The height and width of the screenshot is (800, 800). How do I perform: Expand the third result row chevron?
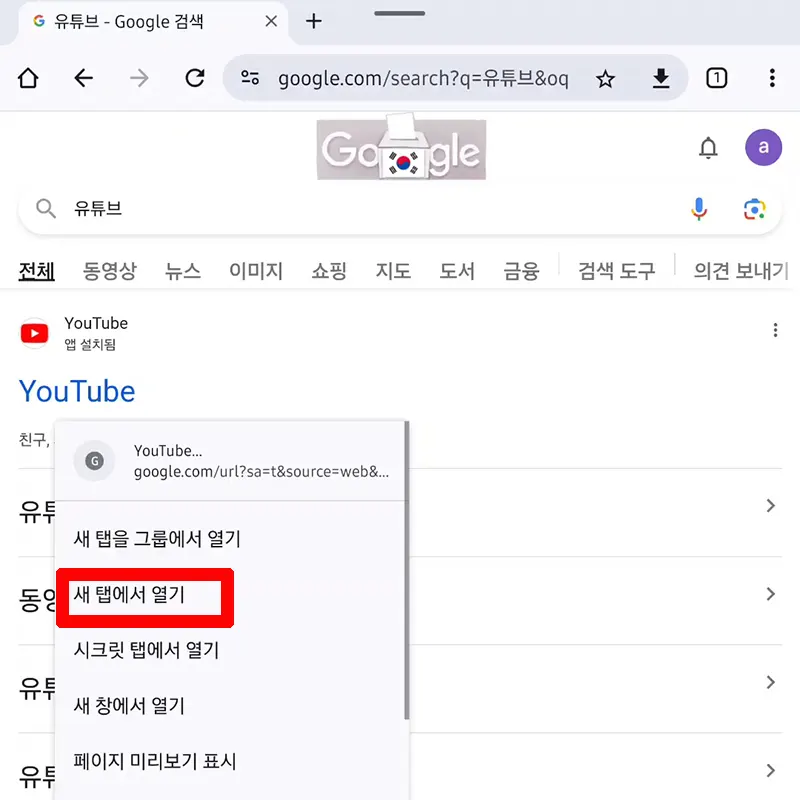click(770, 682)
